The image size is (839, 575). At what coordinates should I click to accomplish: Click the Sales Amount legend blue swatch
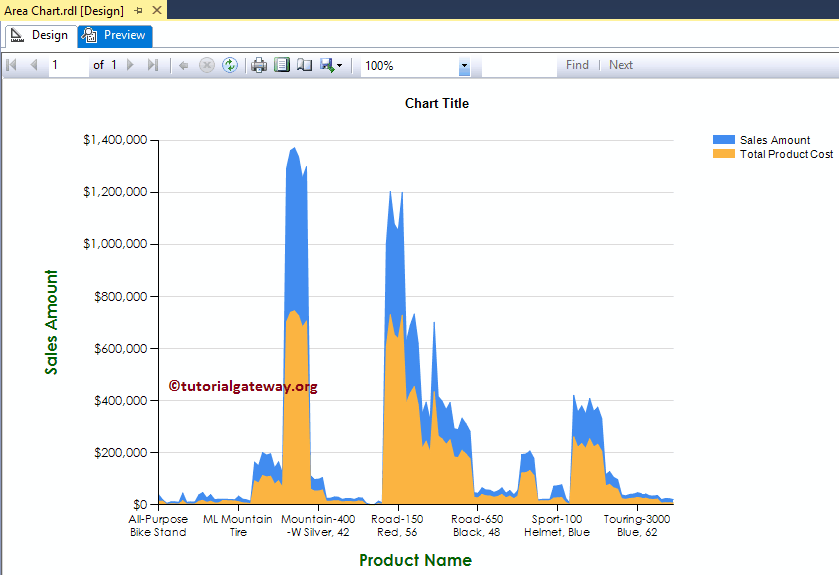(x=723, y=140)
